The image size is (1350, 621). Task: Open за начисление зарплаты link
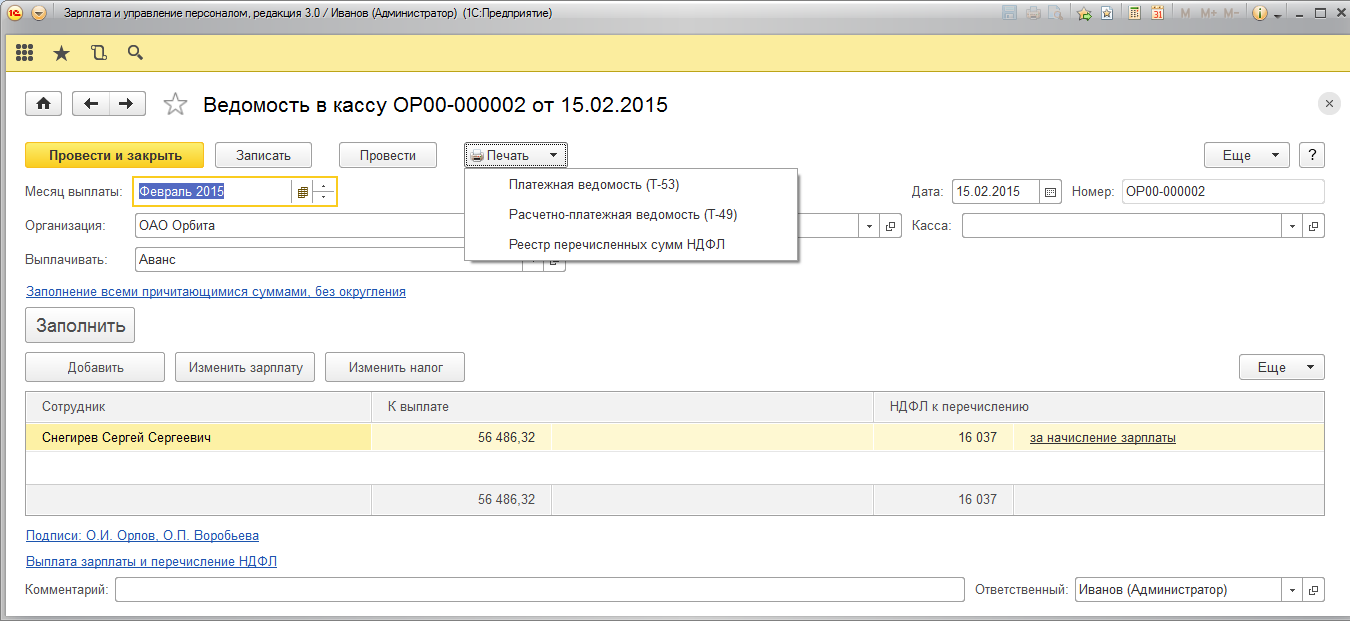tap(1103, 437)
